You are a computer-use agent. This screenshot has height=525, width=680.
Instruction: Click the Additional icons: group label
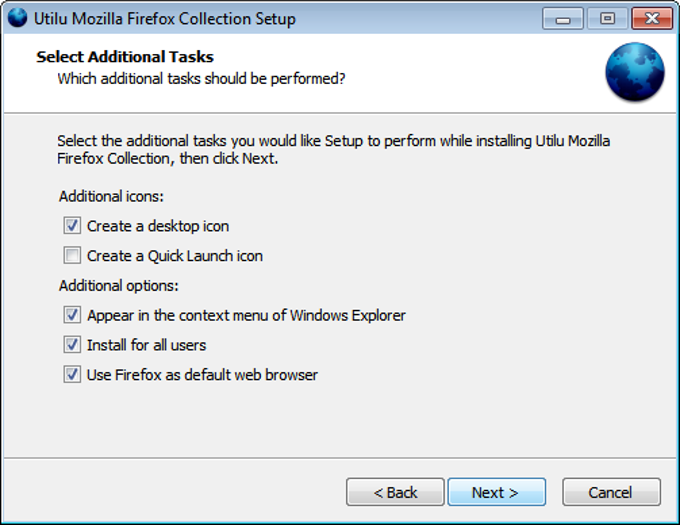(x=111, y=196)
